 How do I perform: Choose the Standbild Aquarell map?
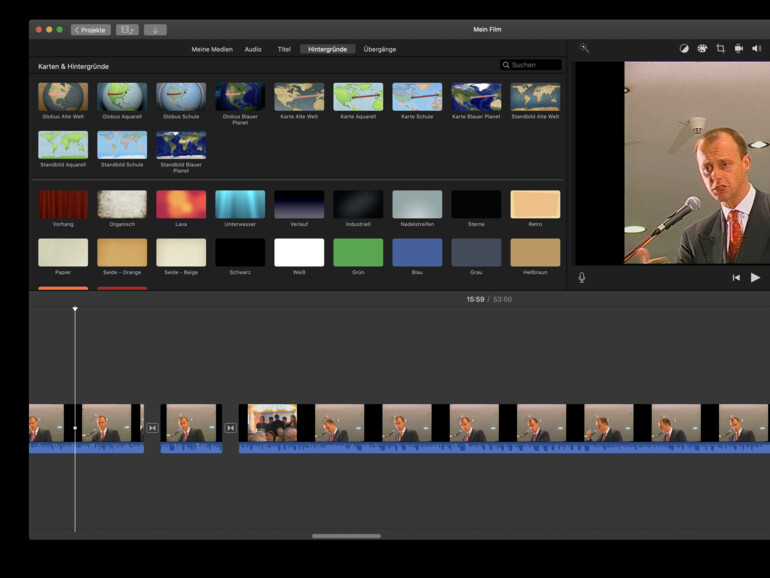click(63, 145)
